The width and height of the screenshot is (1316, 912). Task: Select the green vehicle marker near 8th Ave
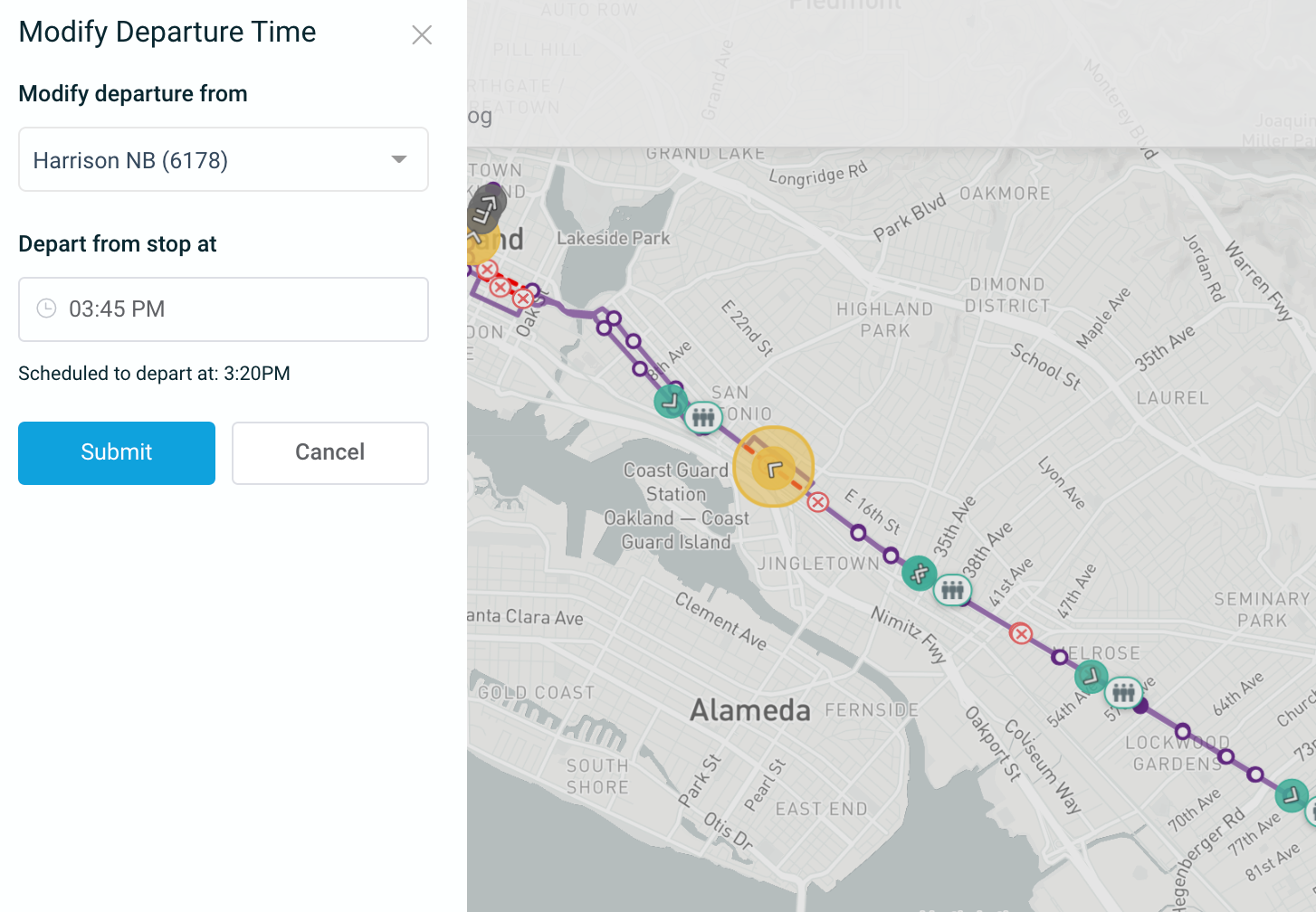point(671,400)
